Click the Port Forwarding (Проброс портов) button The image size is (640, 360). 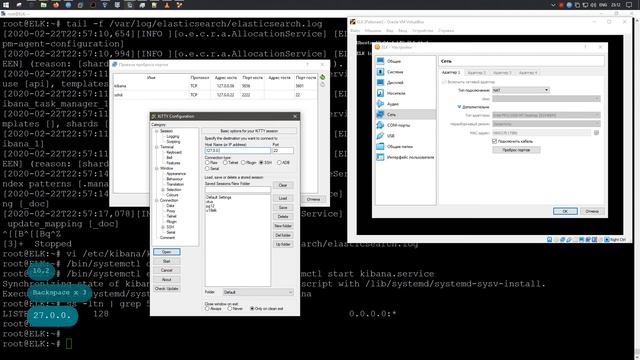tap(516, 150)
